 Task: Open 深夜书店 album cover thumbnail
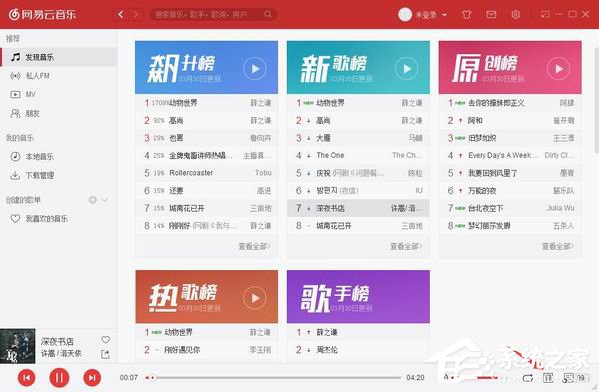click(x=18, y=346)
